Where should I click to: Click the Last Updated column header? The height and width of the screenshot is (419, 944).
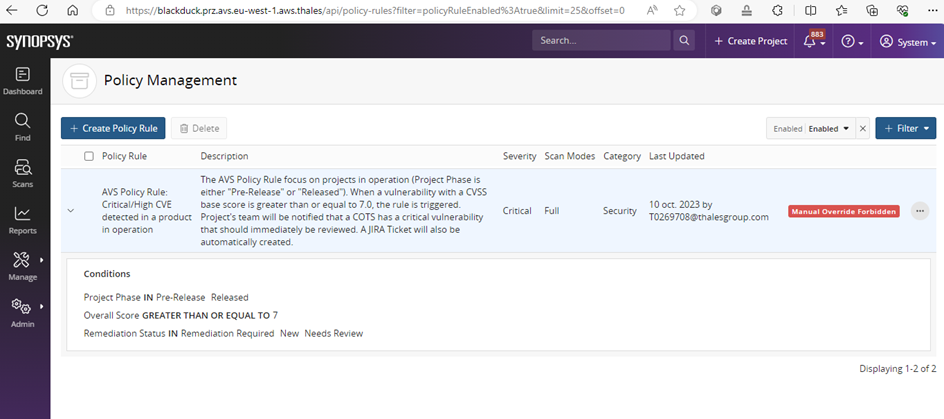coord(677,156)
